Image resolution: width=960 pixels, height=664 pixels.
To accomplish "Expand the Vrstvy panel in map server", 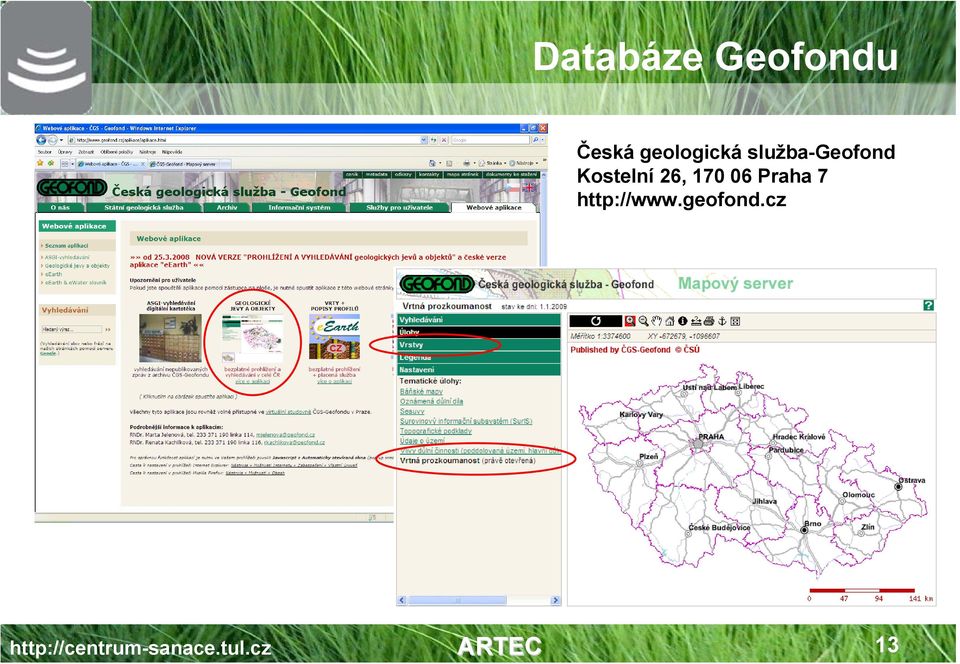I will point(479,345).
